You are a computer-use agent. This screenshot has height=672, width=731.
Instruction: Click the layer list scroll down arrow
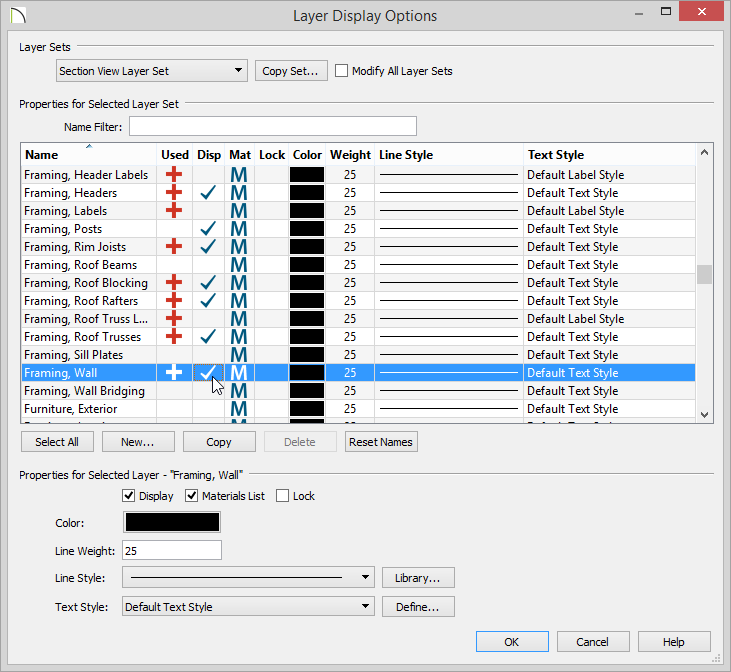[x=704, y=414]
